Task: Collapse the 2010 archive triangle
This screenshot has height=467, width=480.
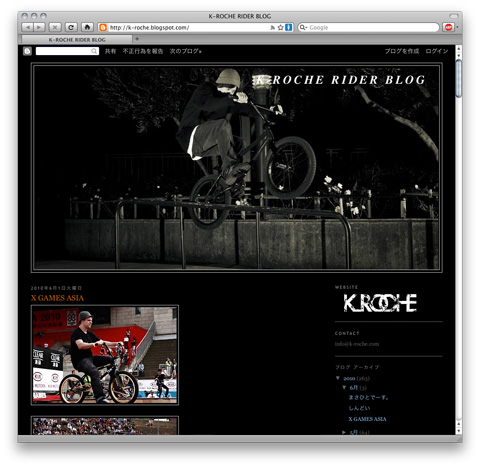Action: pos(338,378)
